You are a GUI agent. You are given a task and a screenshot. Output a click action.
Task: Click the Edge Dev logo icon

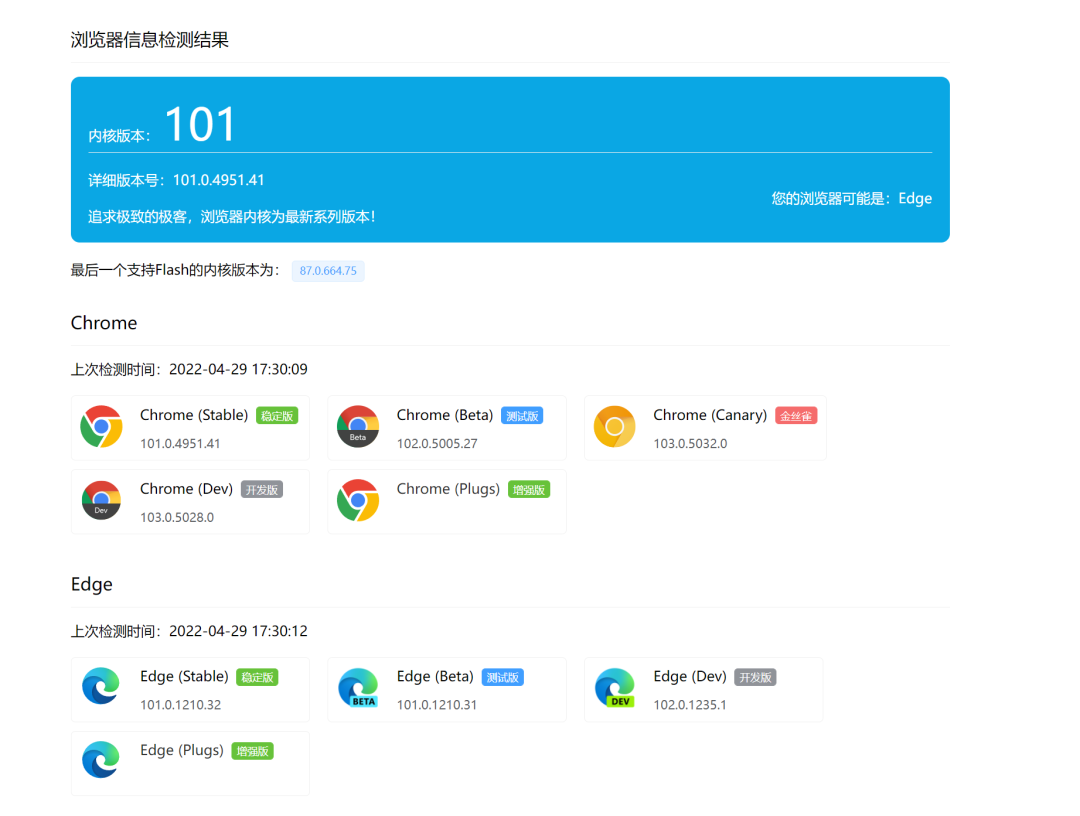615,688
